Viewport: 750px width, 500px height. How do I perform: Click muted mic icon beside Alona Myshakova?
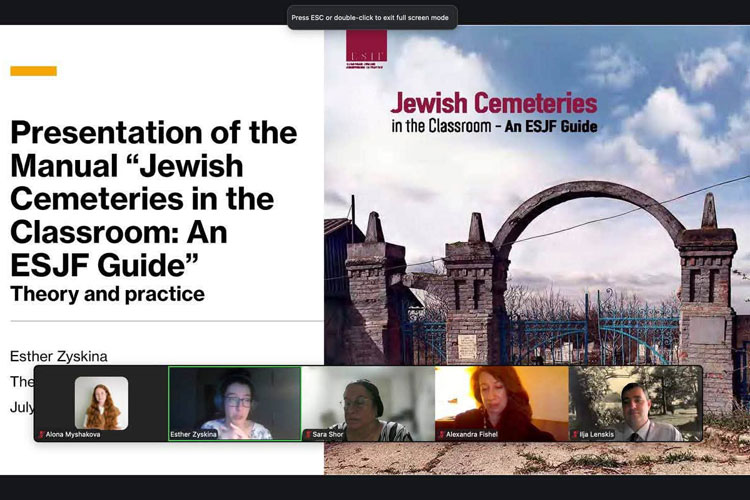pyautogui.click(x=42, y=434)
